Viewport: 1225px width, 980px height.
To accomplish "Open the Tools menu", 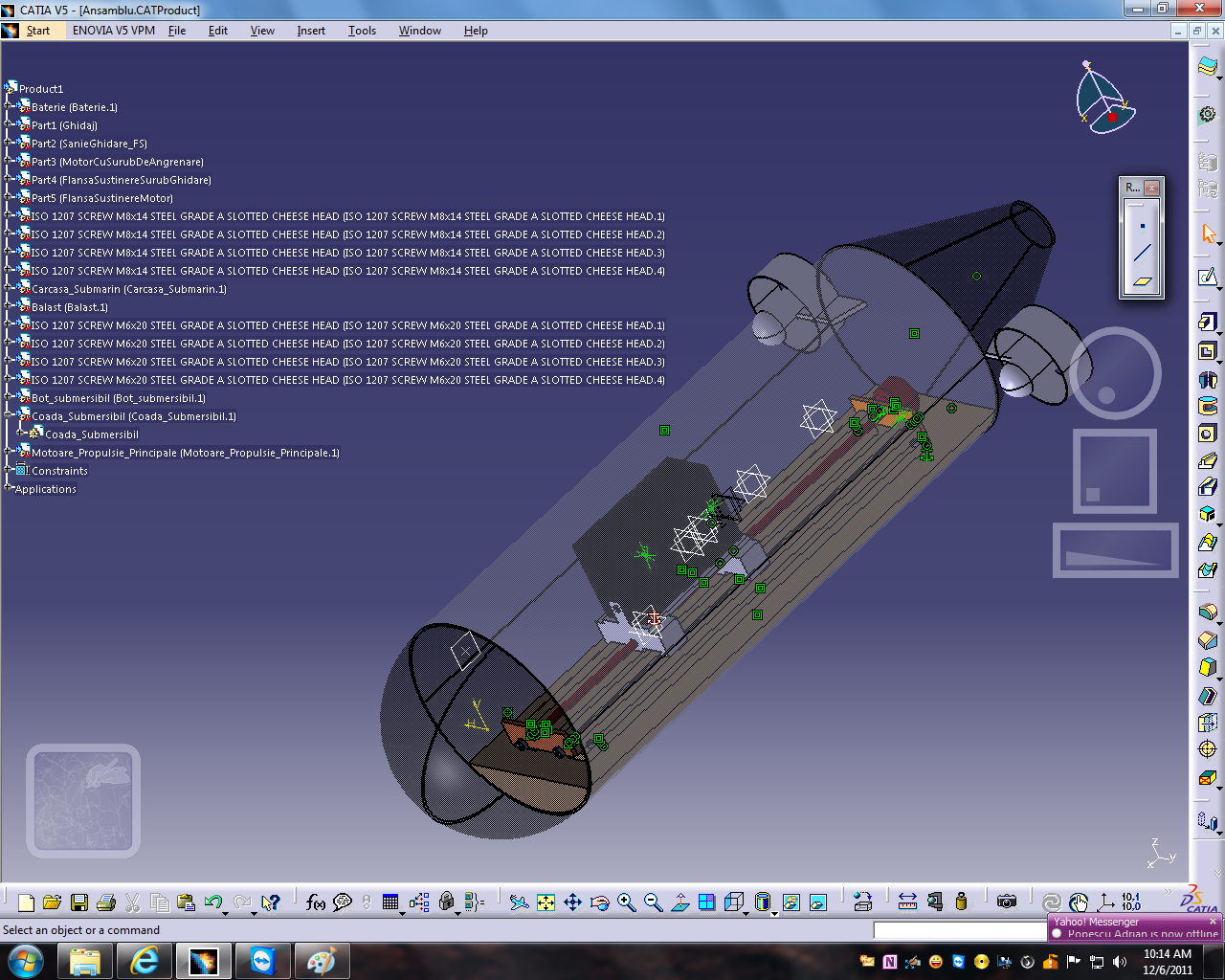I will coord(362,30).
